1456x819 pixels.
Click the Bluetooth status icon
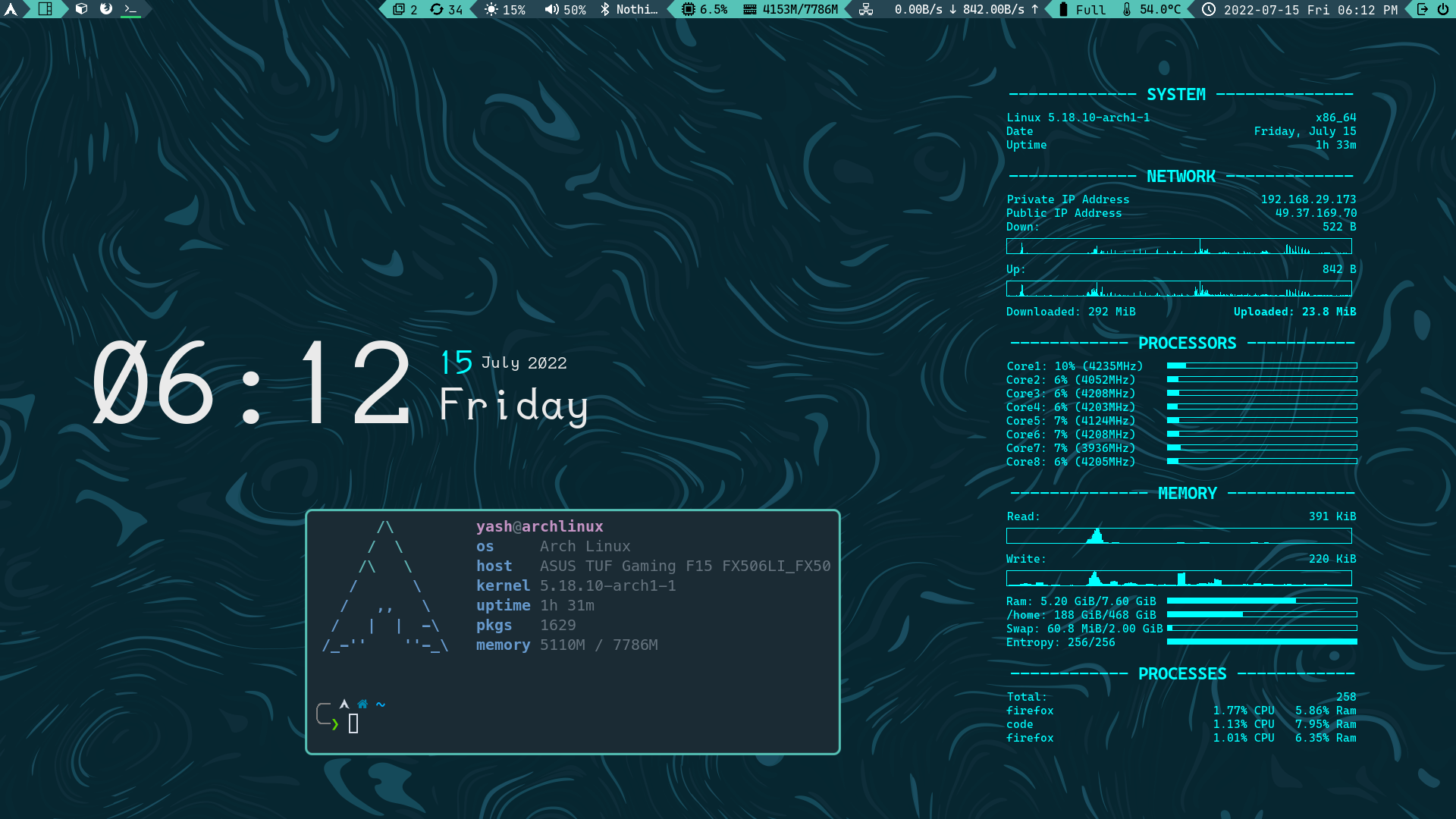[x=605, y=9]
